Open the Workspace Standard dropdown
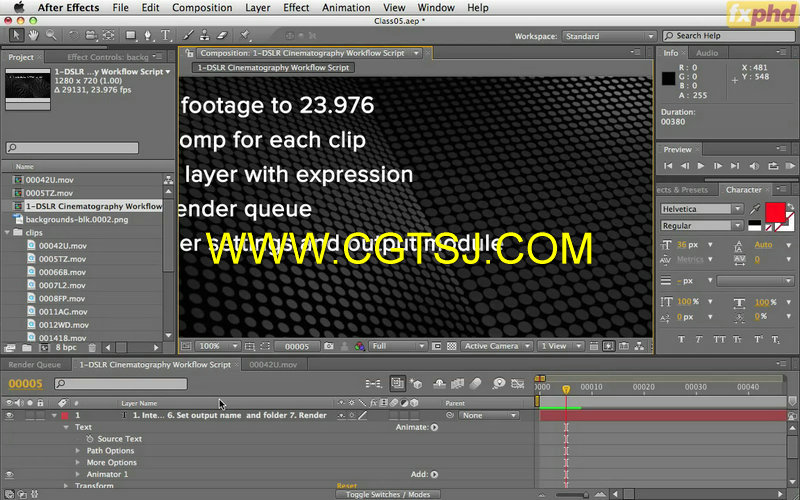Viewport: 800px width, 500px height. point(609,36)
